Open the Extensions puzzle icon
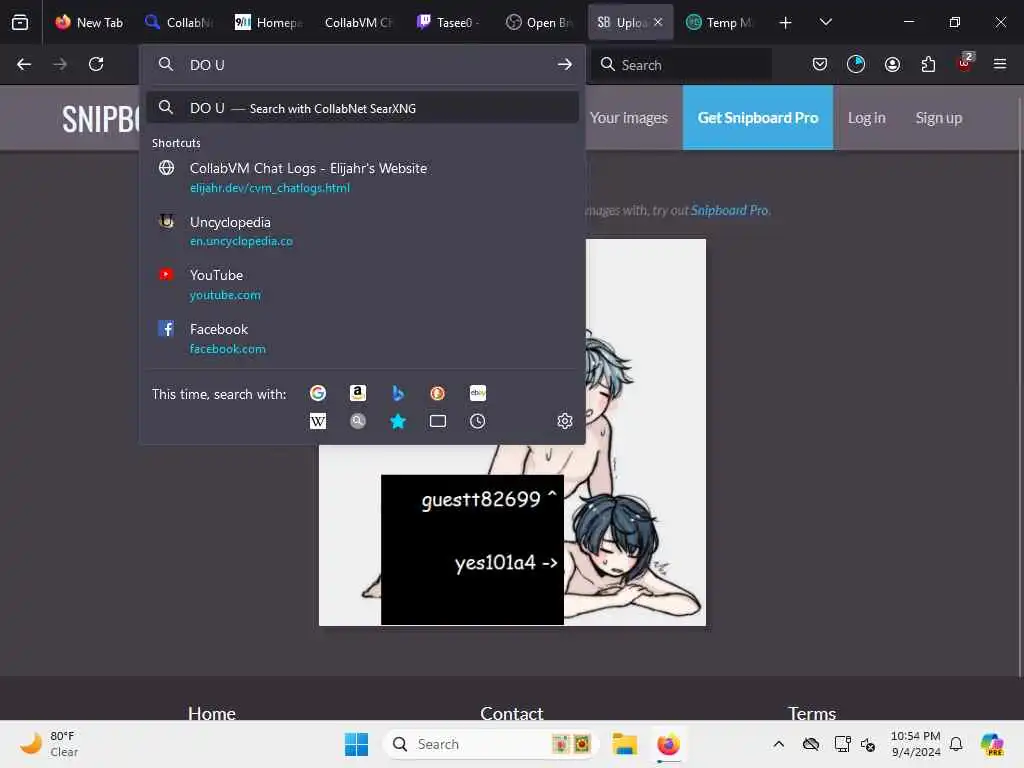The width and height of the screenshot is (1024, 768). coord(928,64)
